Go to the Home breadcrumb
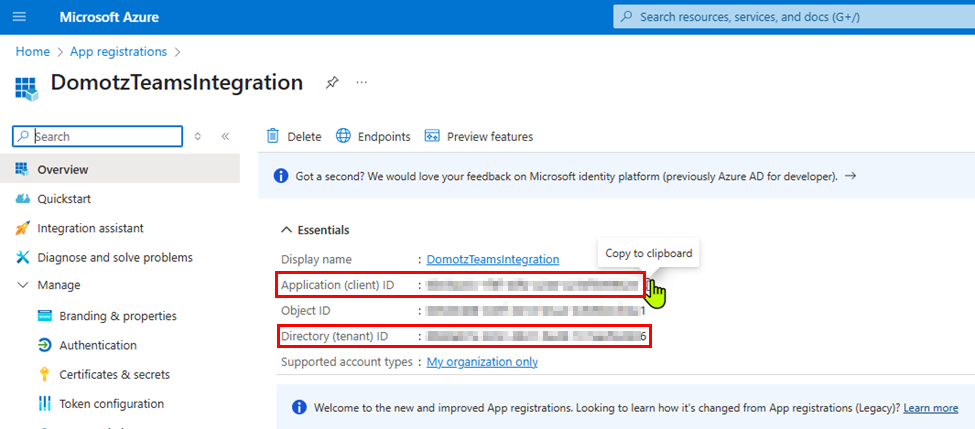Screen dimensions: 975x429 (32, 52)
